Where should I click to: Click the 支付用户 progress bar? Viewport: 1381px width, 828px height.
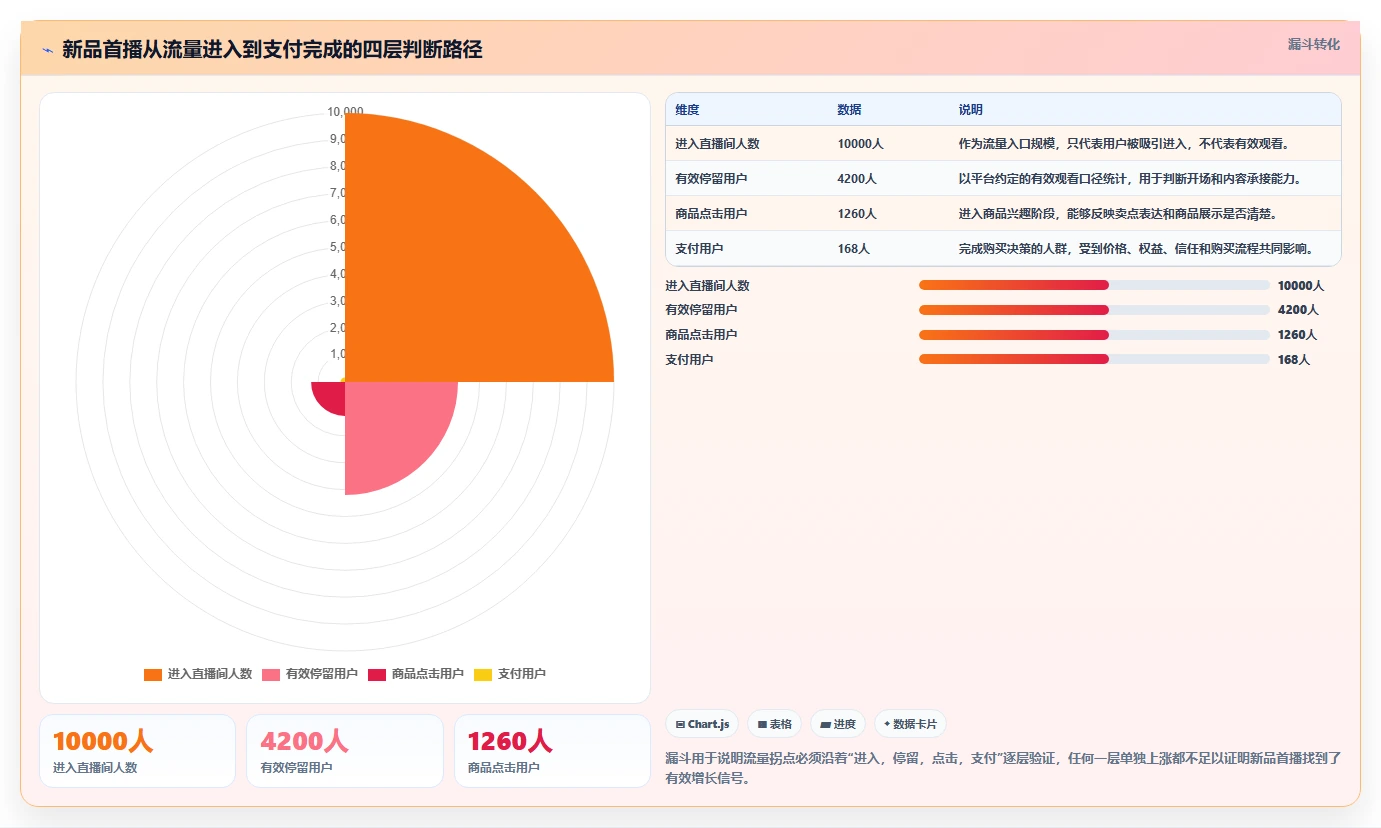[x=1094, y=359]
